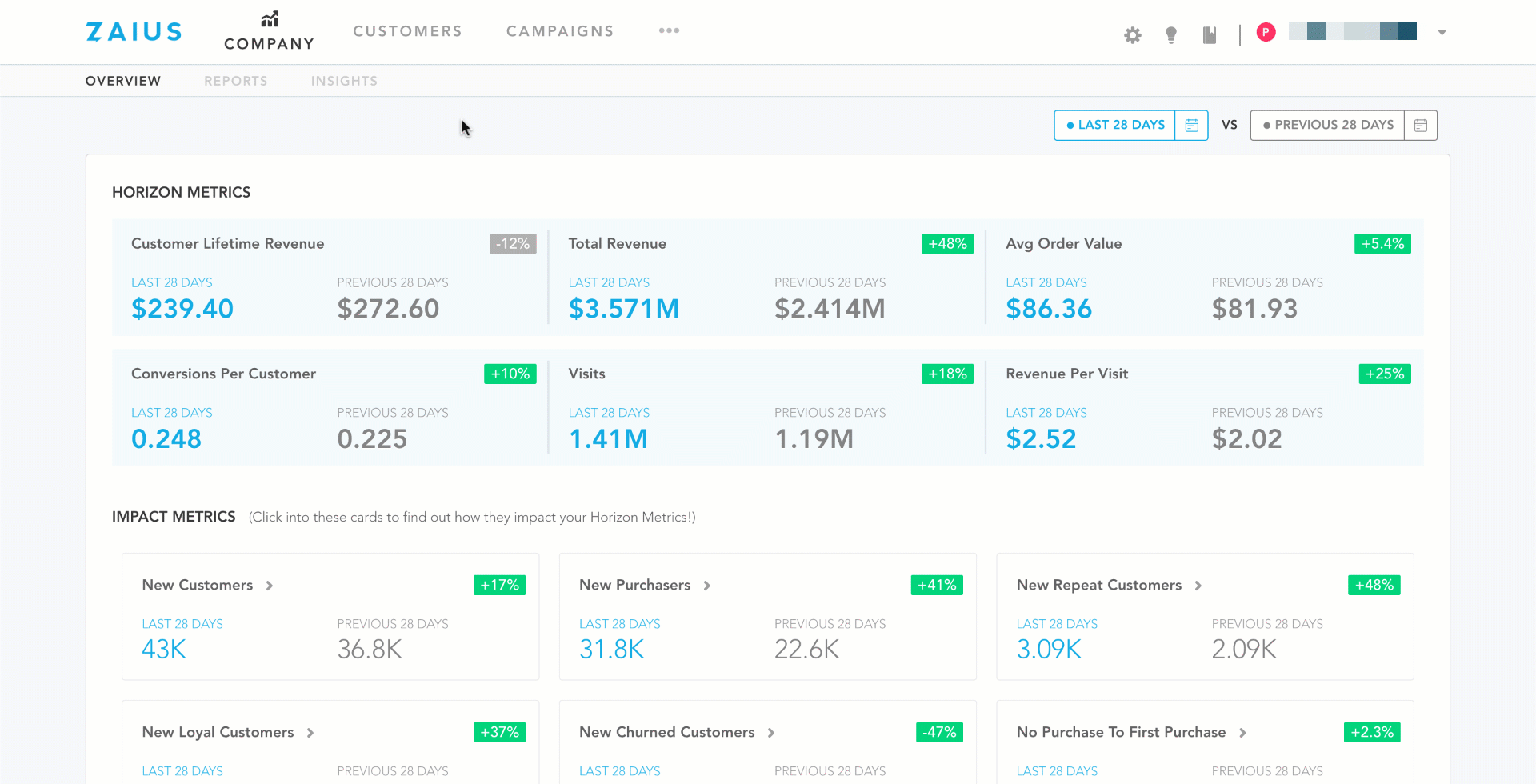
Task: Open New Purchasers card title
Action: point(635,585)
